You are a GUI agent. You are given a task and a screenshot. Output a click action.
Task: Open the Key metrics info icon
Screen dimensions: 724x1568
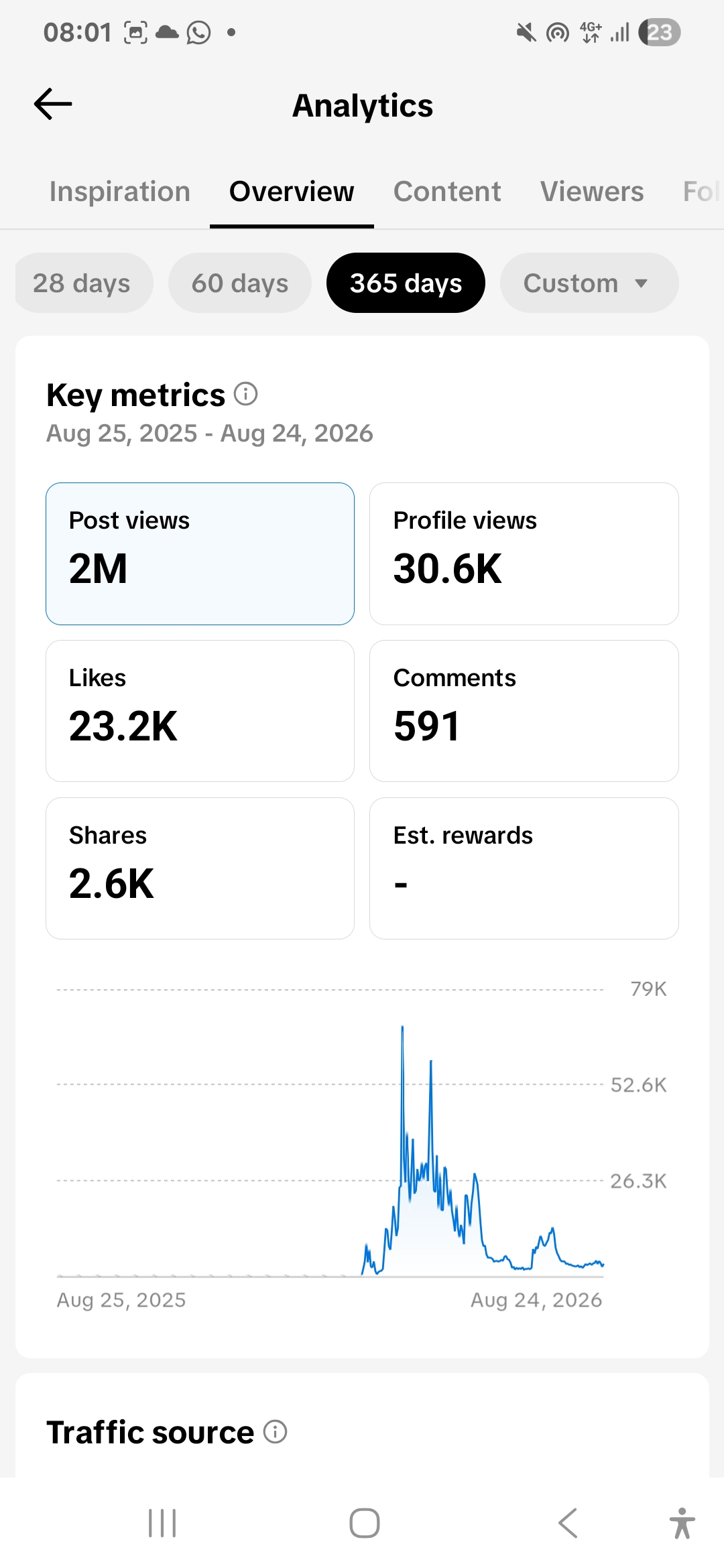[x=246, y=394]
